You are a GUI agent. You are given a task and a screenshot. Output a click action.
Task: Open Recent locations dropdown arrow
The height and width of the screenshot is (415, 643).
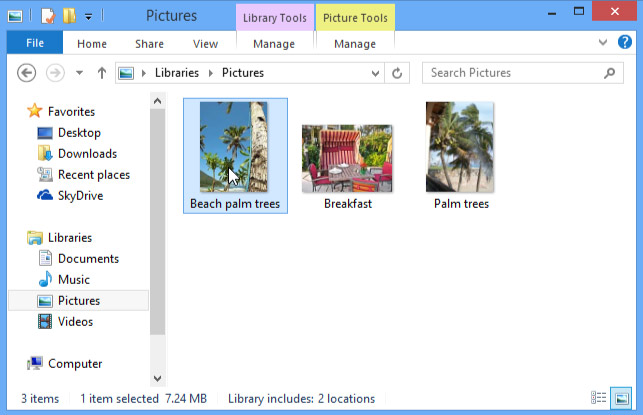click(78, 73)
